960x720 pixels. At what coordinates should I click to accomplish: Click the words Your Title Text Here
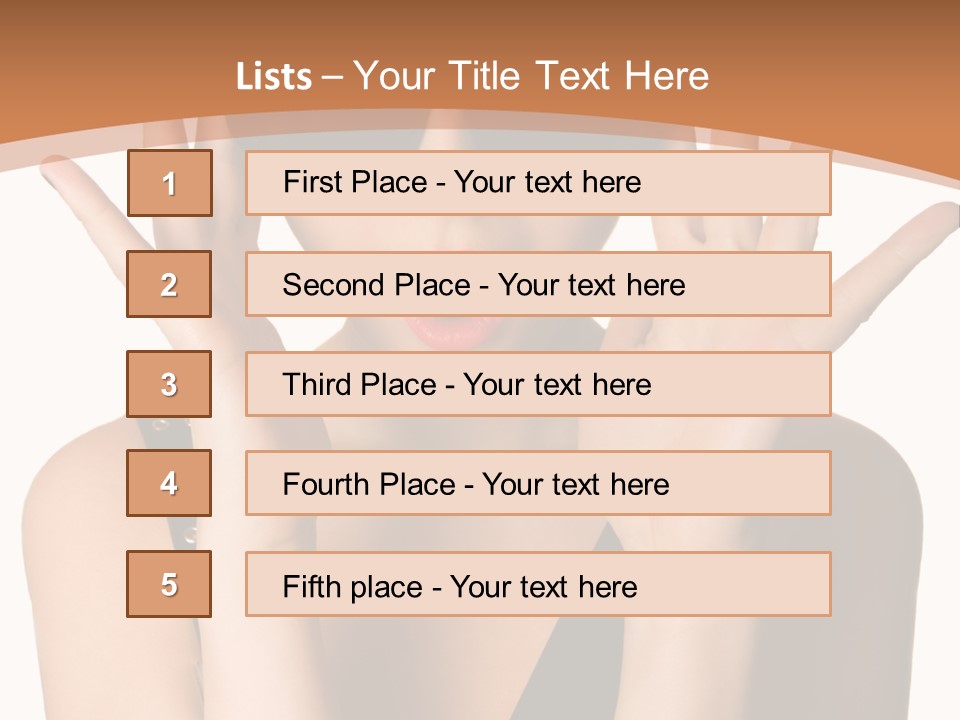(x=531, y=76)
